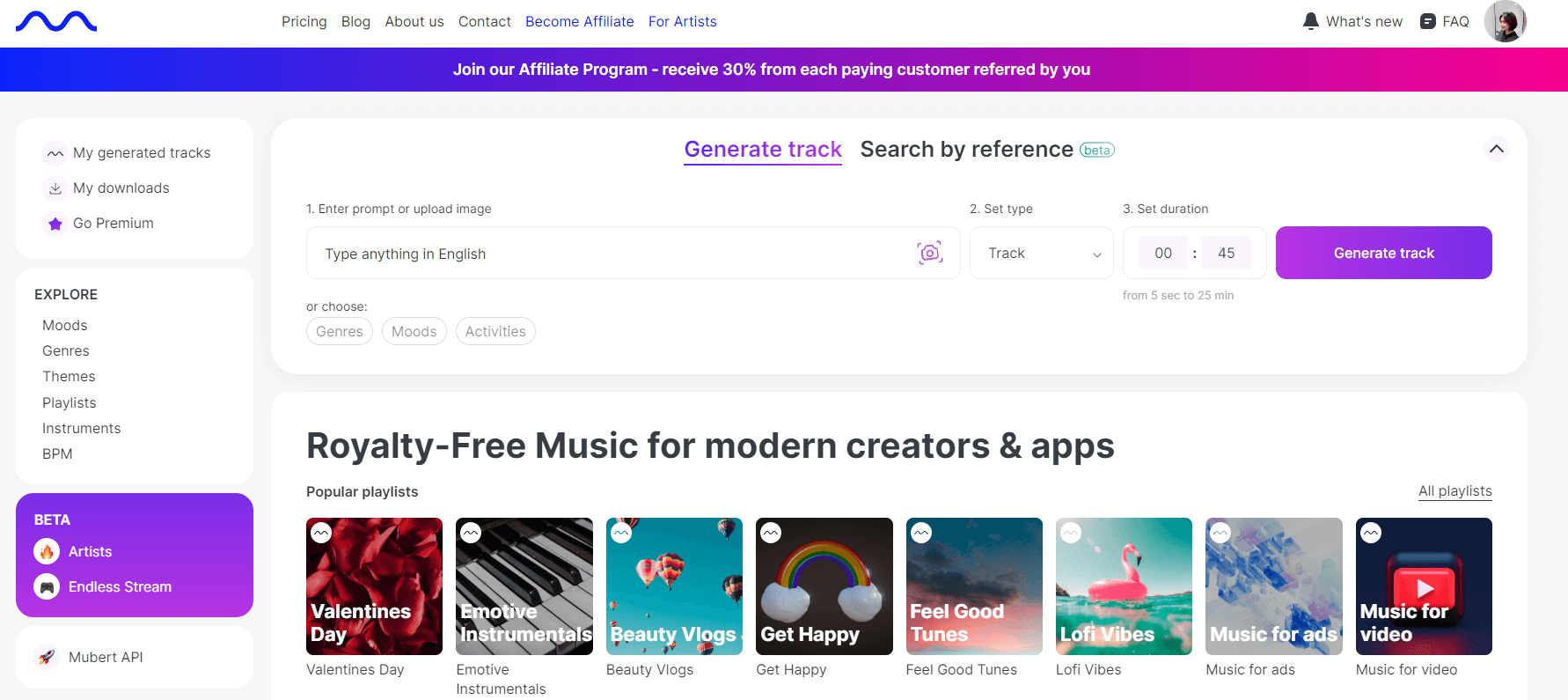Toggle the Activities filter chip

[x=495, y=331]
